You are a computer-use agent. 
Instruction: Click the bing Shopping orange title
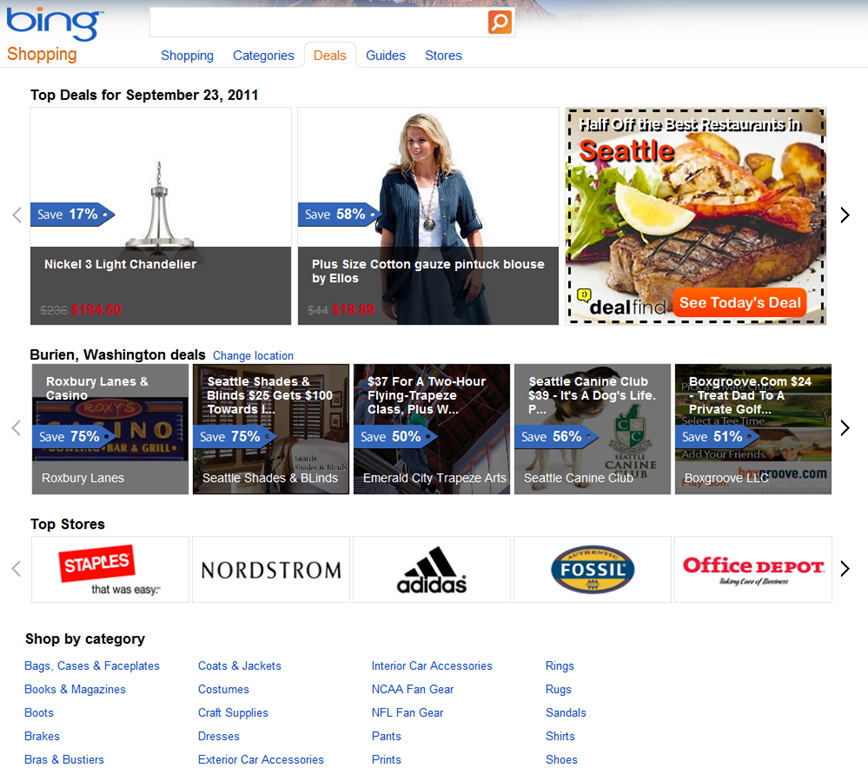tap(42, 54)
